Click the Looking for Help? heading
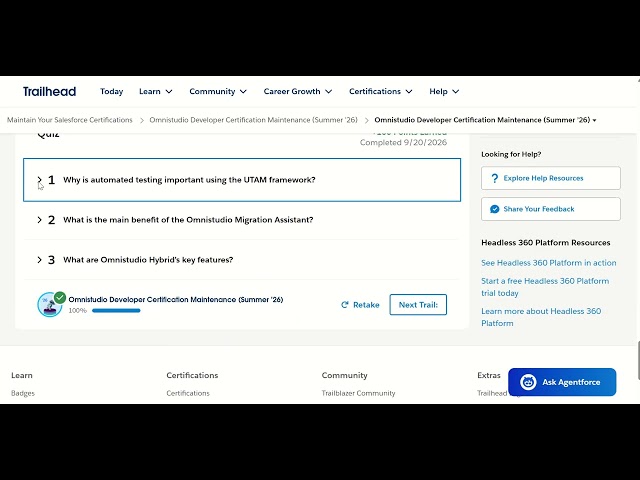 (x=511, y=154)
